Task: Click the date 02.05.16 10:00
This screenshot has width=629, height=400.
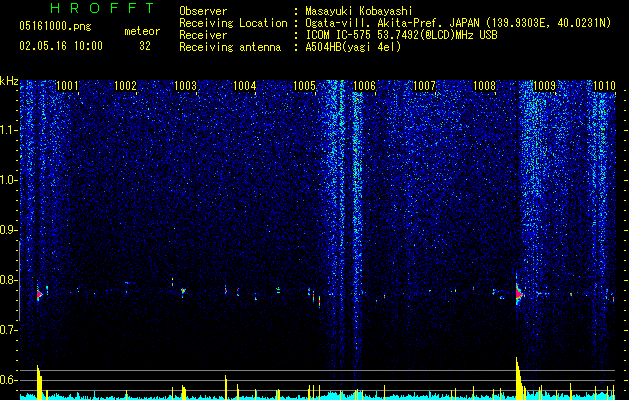Action: 61,46
